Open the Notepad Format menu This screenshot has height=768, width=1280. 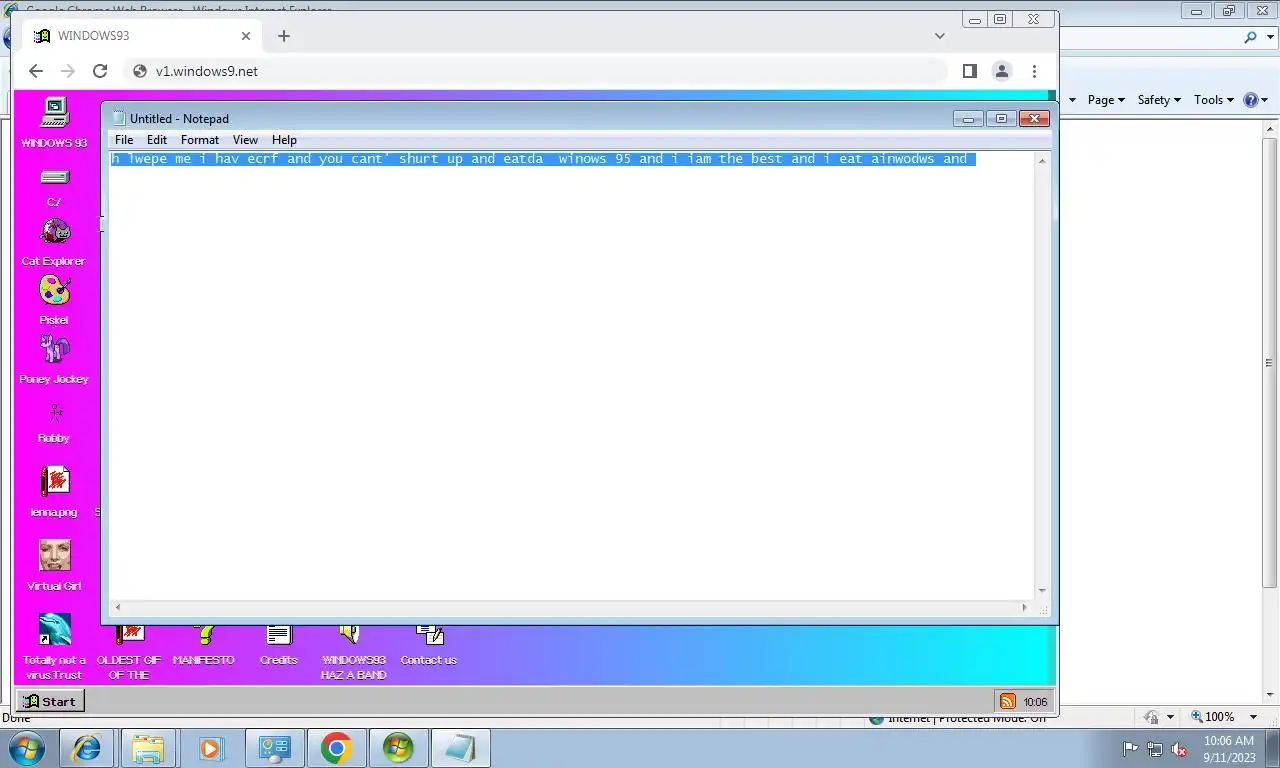pyautogui.click(x=200, y=140)
